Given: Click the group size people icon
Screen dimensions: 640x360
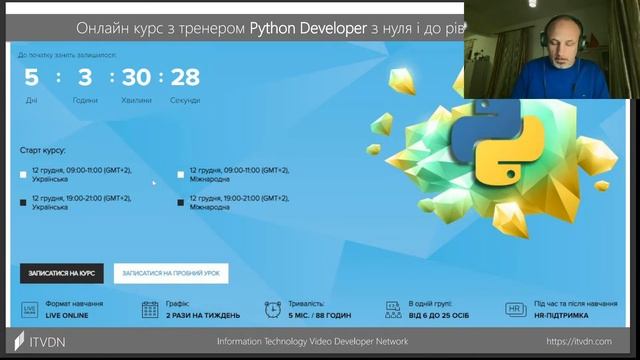Looking at the screenshot, I should click(x=393, y=310).
